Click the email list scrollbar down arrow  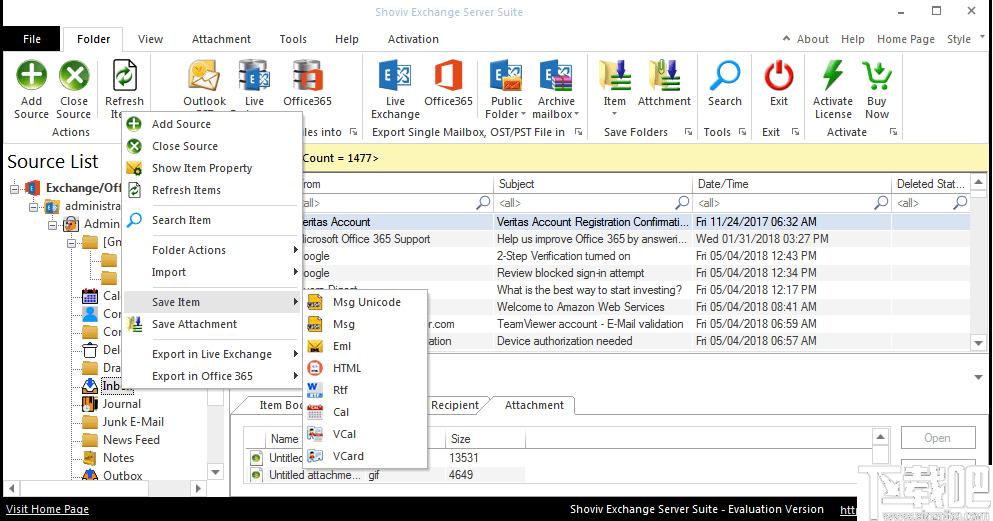(978, 343)
